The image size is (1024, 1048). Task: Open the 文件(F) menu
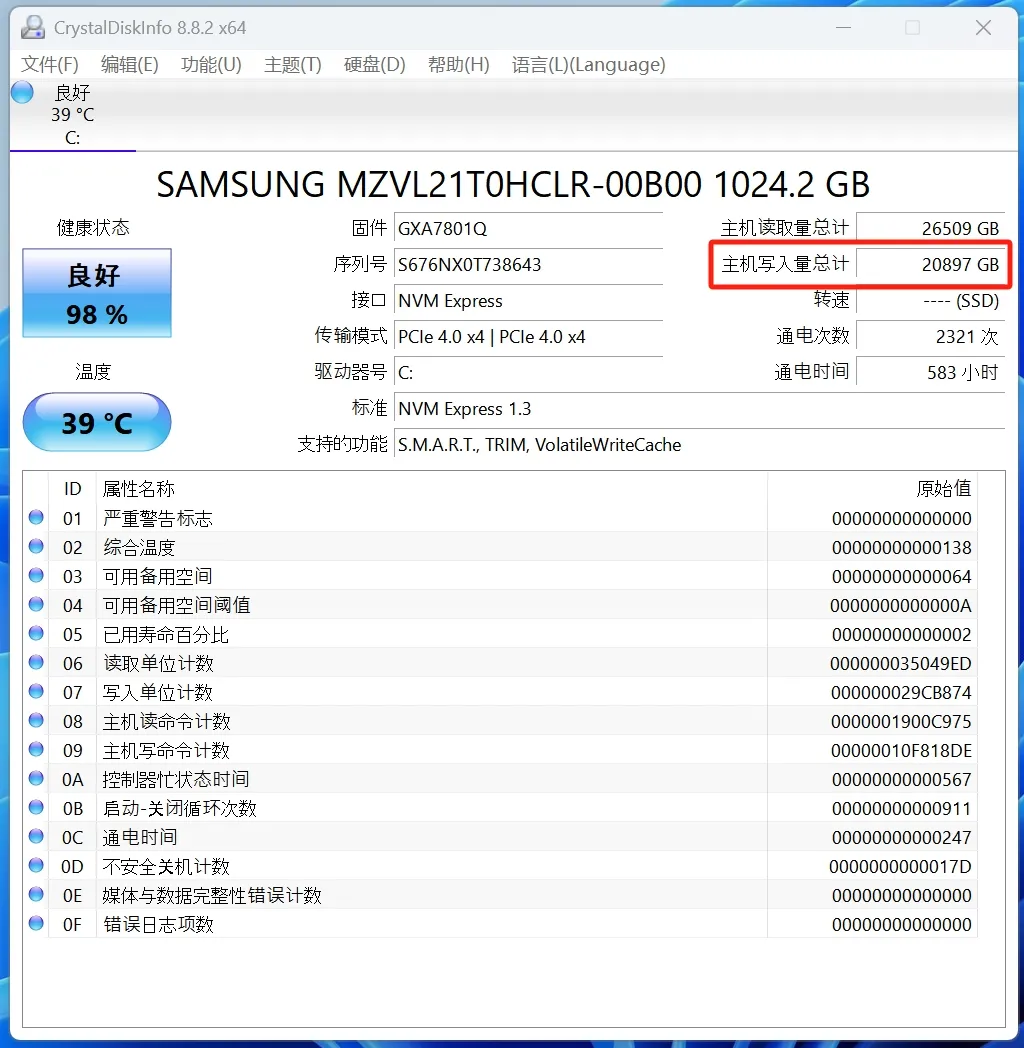49,65
